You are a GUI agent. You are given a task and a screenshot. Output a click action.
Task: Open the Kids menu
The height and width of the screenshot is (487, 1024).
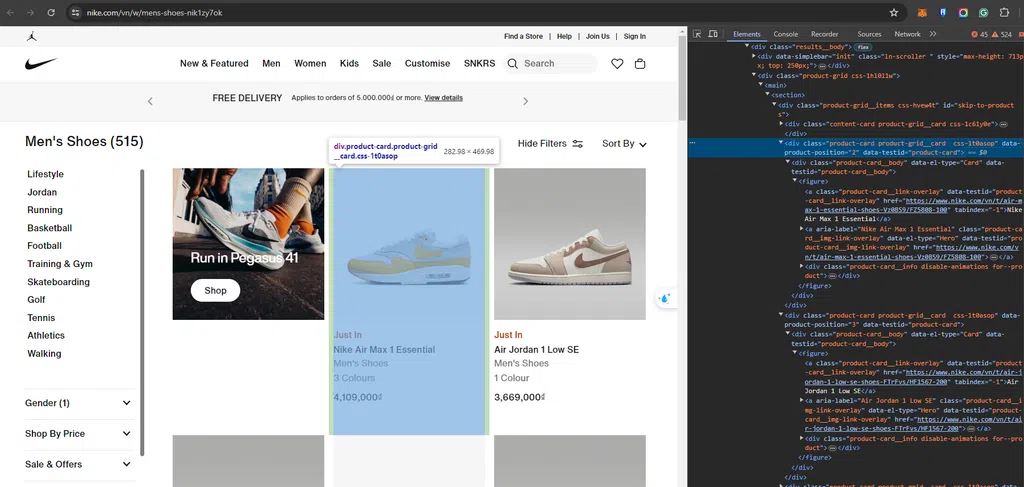[x=349, y=63]
